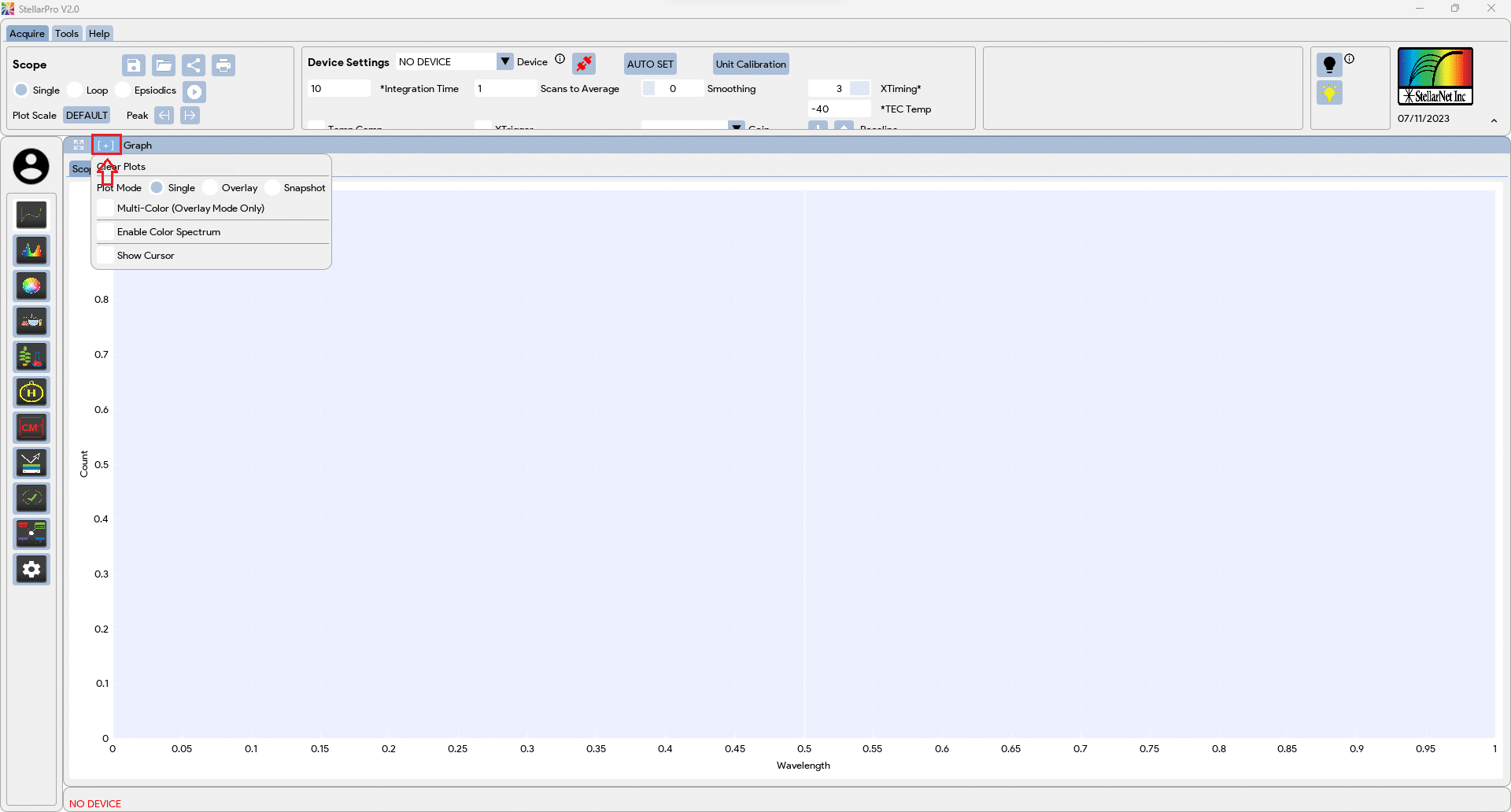Image resolution: width=1511 pixels, height=812 pixels.
Task: Open the Tools menu
Action: pyautogui.click(x=67, y=33)
